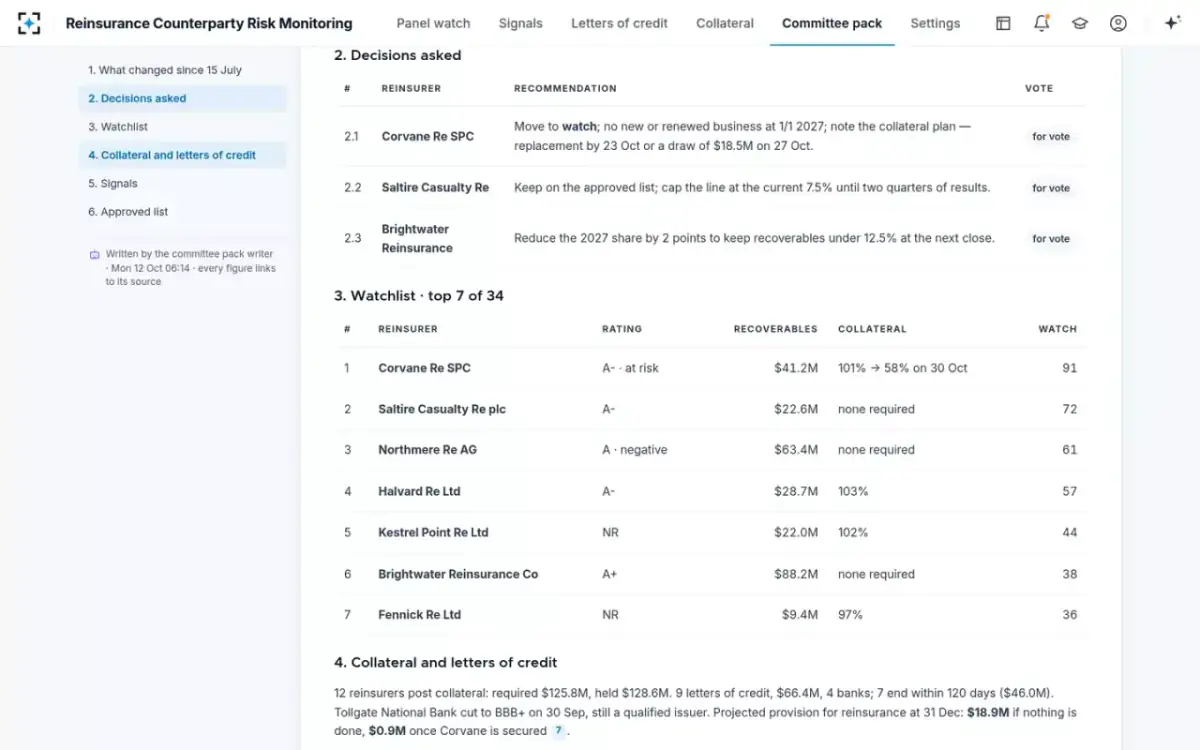
Task: Click the $41.2M recoverables value
Action: (x=796, y=368)
